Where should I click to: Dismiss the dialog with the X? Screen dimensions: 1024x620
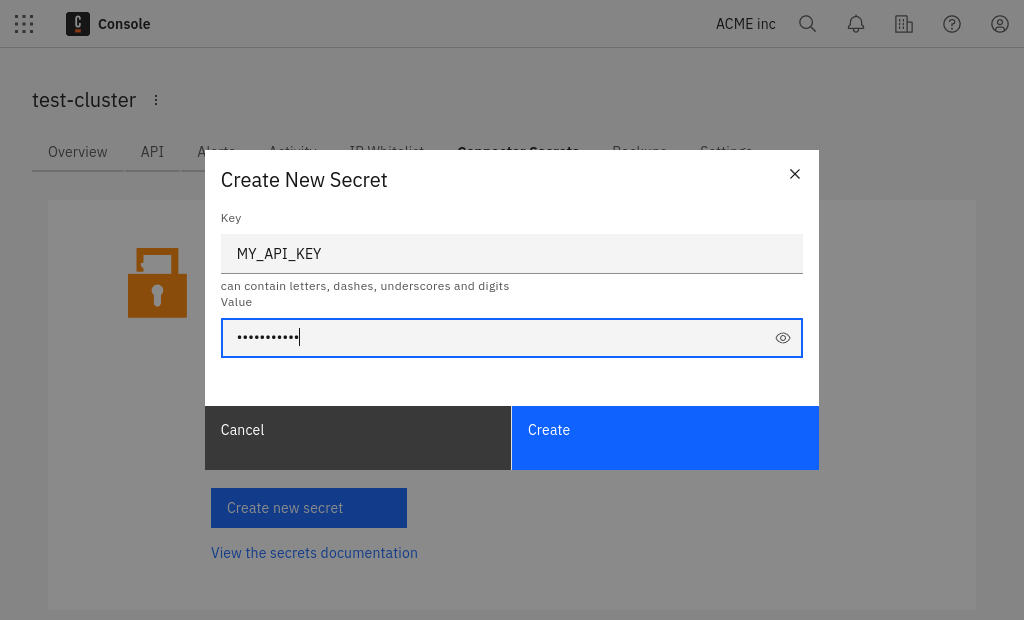[x=795, y=173]
